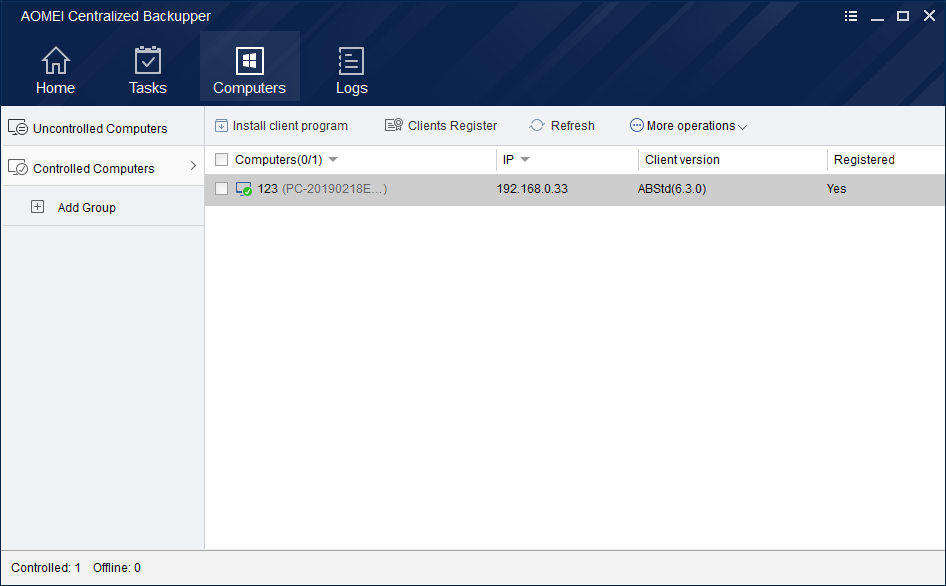Image resolution: width=946 pixels, height=586 pixels.
Task: Click the More operations ellipsis icon
Action: [636, 125]
